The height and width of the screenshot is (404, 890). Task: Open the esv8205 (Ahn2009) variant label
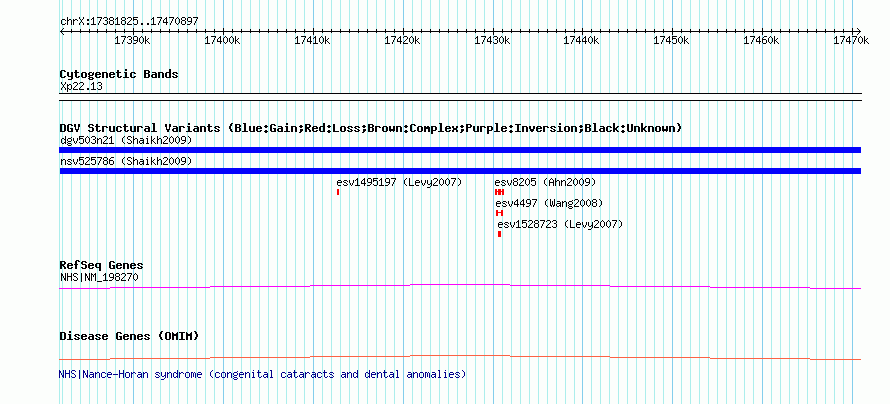[x=545, y=182]
